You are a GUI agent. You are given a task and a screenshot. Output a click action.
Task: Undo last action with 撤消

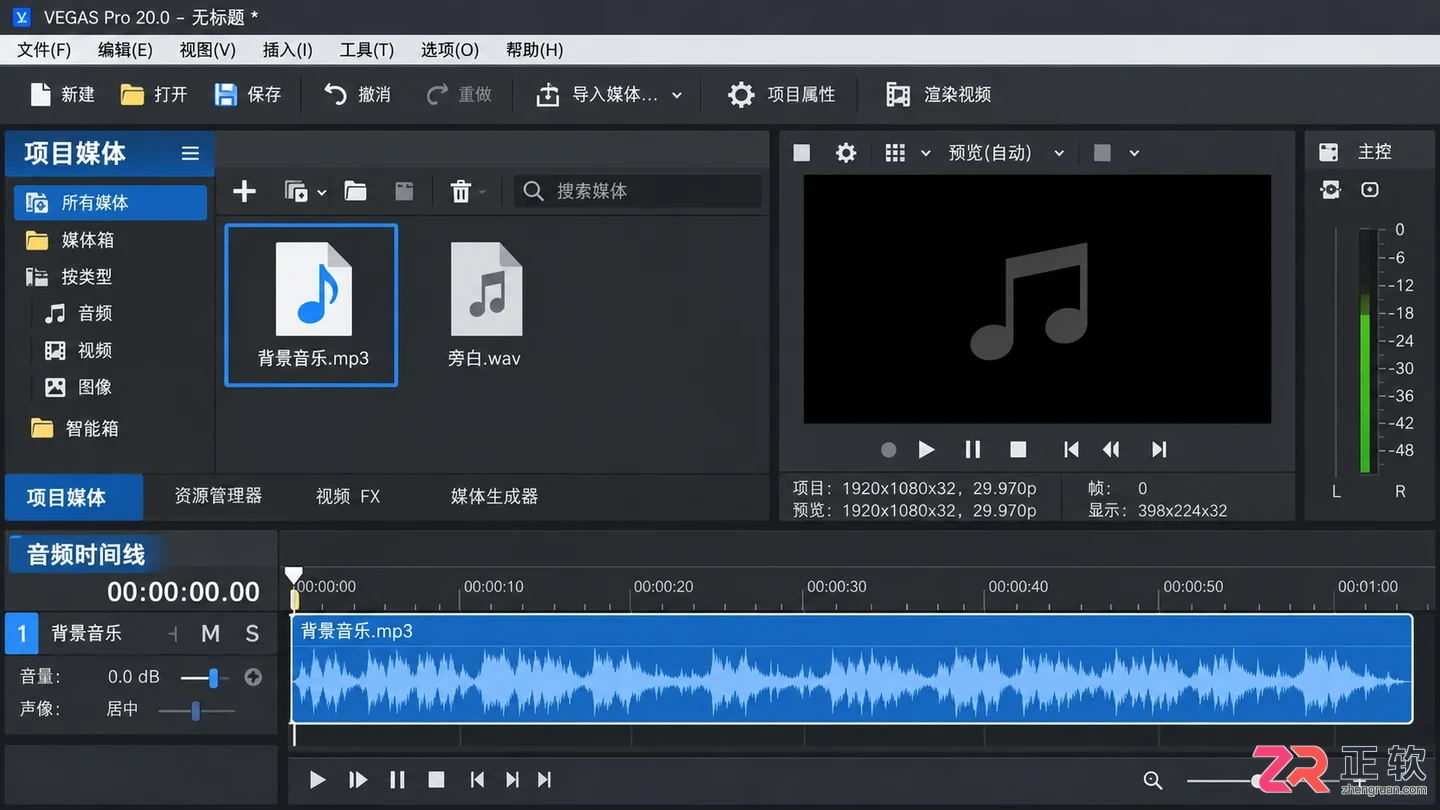tap(357, 94)
